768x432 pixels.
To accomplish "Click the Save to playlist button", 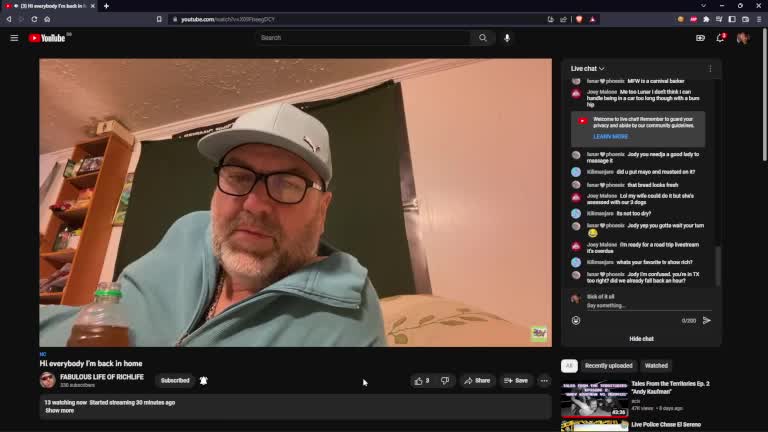I will pyautogui.click(x=516, y=381).
